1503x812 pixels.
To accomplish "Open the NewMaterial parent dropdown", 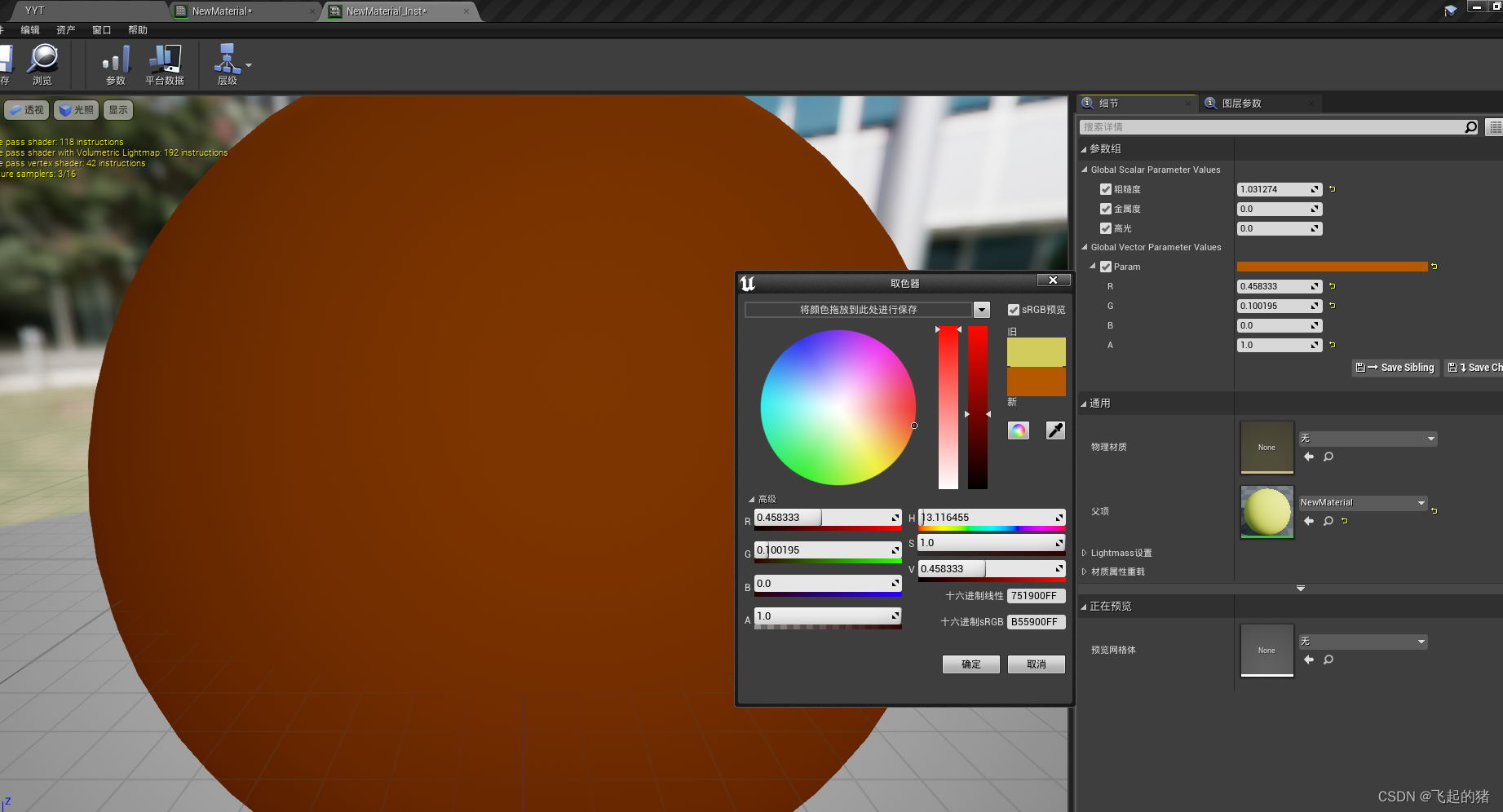I will [x=1363, y=503].
